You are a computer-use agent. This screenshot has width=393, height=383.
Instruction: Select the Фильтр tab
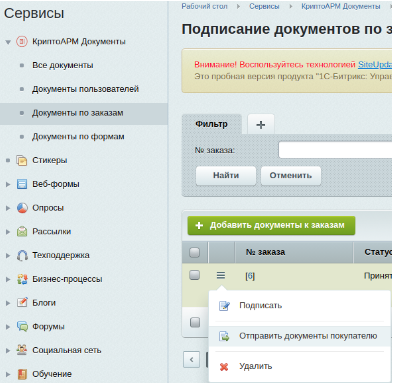(211, 124)
